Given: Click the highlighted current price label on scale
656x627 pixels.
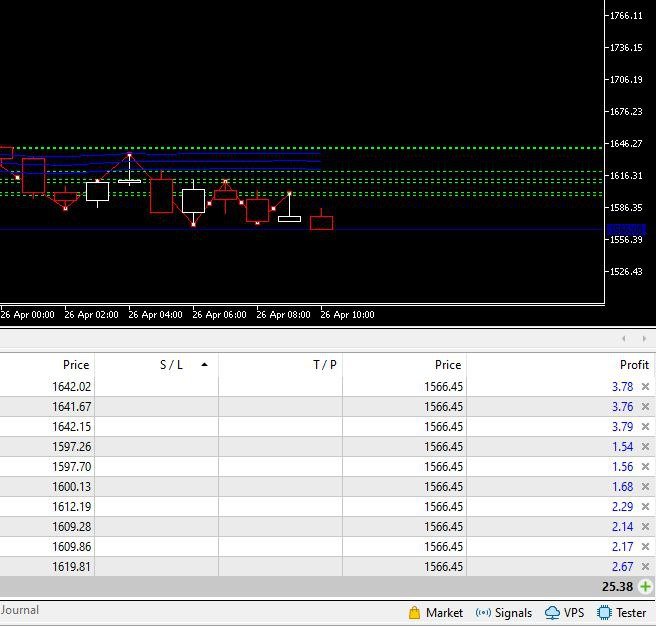Looking at the screenshot, I should (627, 229).
